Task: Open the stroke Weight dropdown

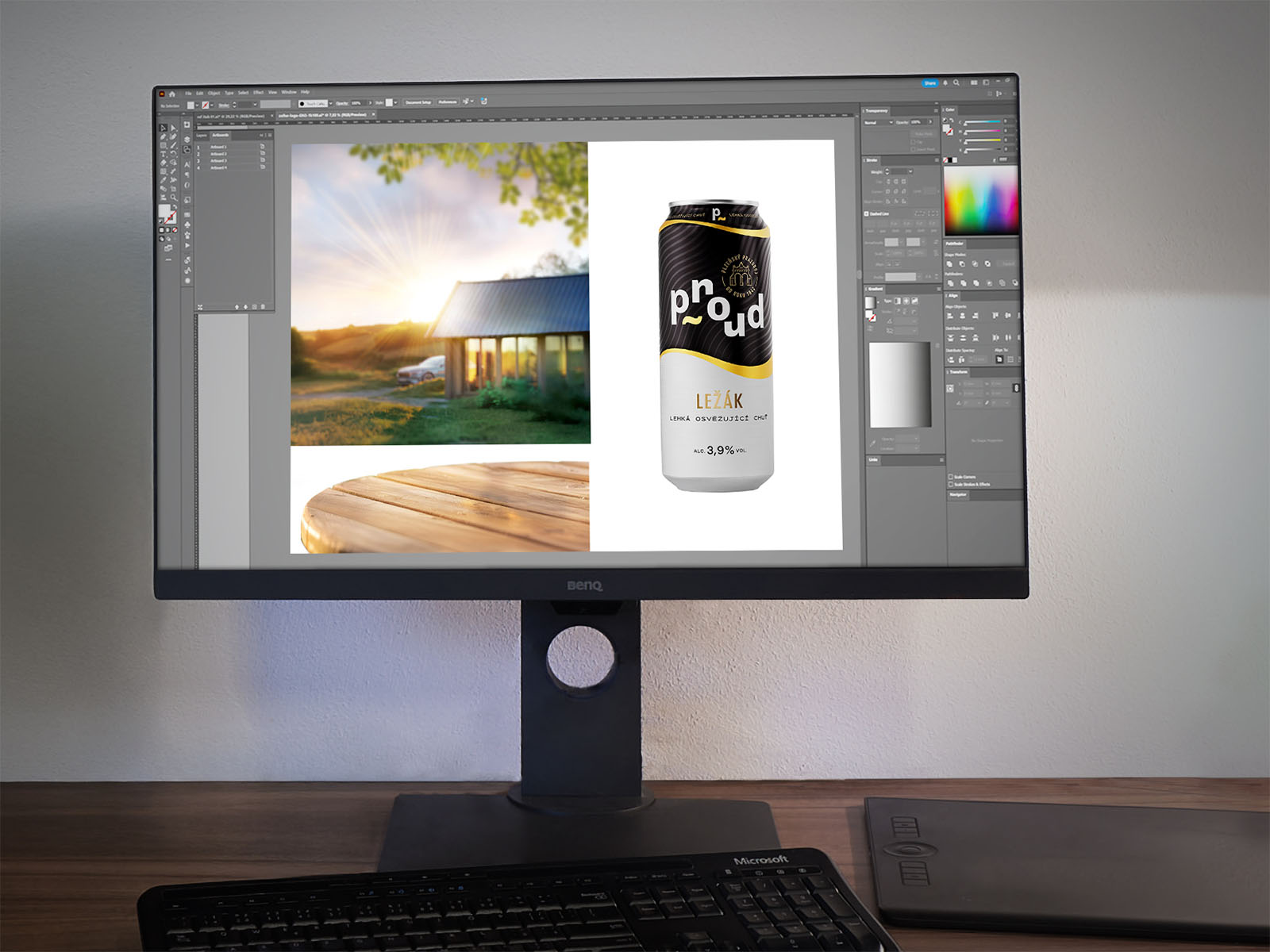Action: click(910, 171)
